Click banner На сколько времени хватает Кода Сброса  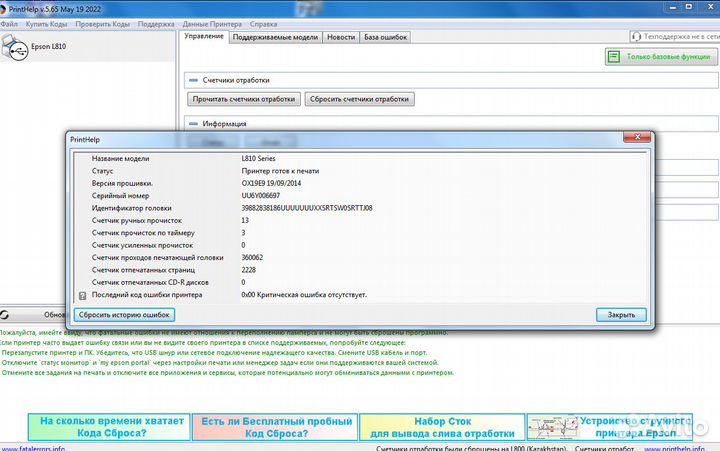coord(109,427)
